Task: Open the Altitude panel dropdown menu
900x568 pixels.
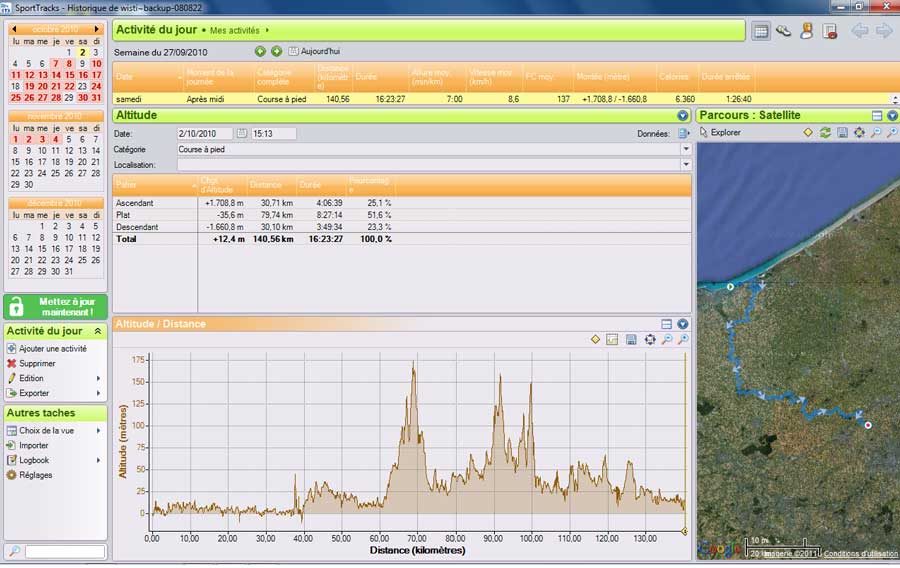Action: [x=682, y=115]
